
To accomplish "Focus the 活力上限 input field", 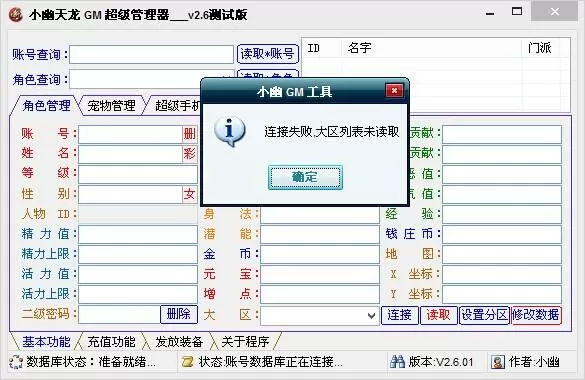I will (x=138, y=295).
